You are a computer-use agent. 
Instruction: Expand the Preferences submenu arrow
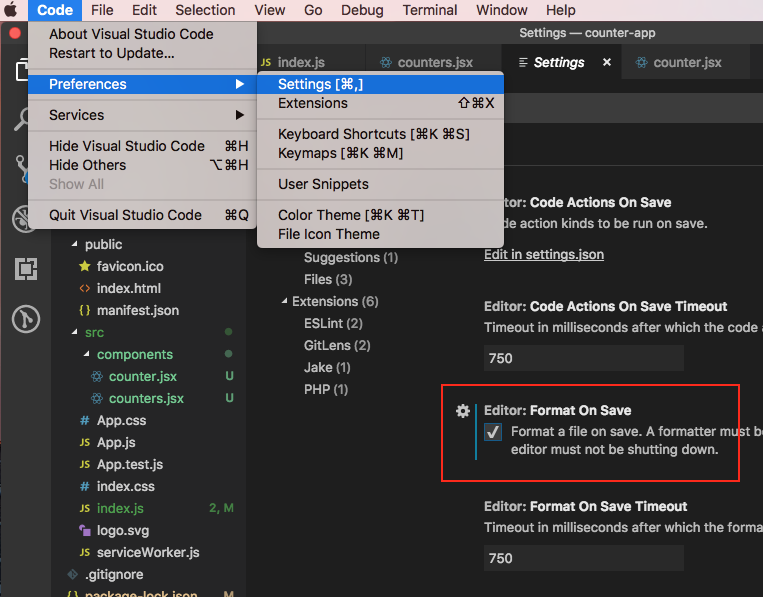pos(239,84)
